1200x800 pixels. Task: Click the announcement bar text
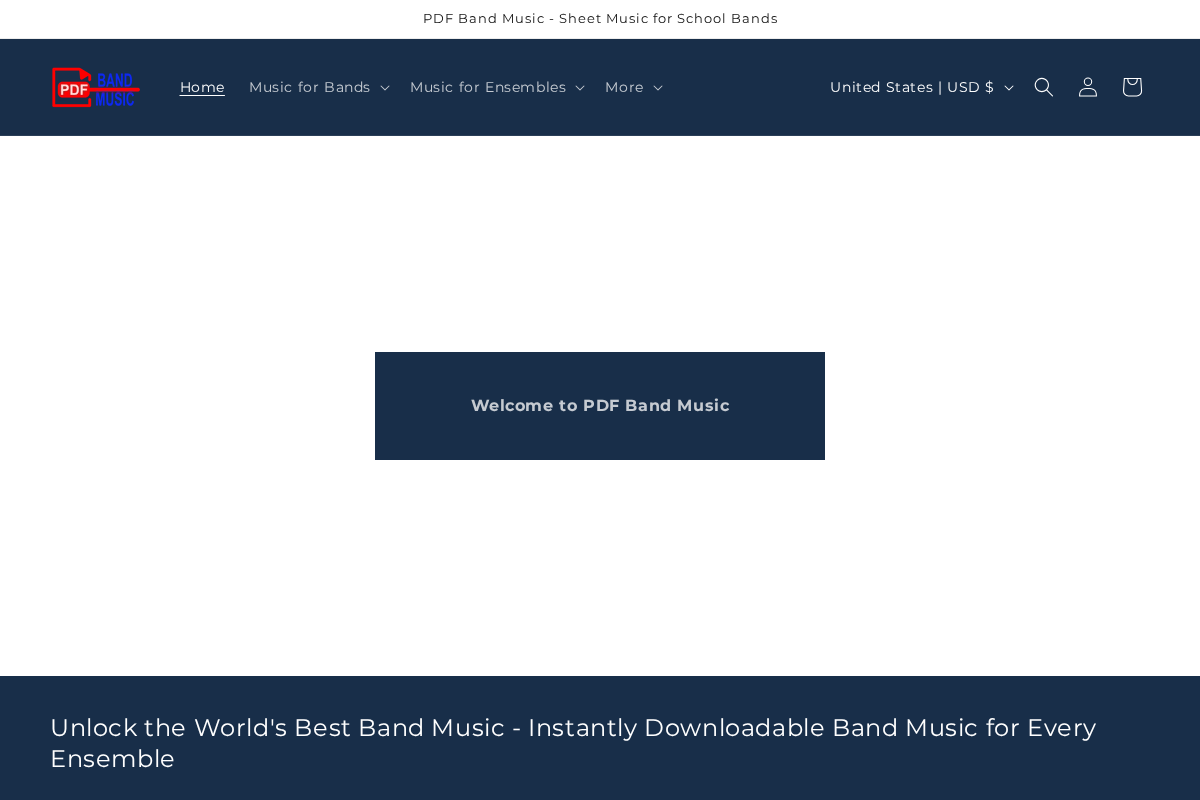pos(600,17)
